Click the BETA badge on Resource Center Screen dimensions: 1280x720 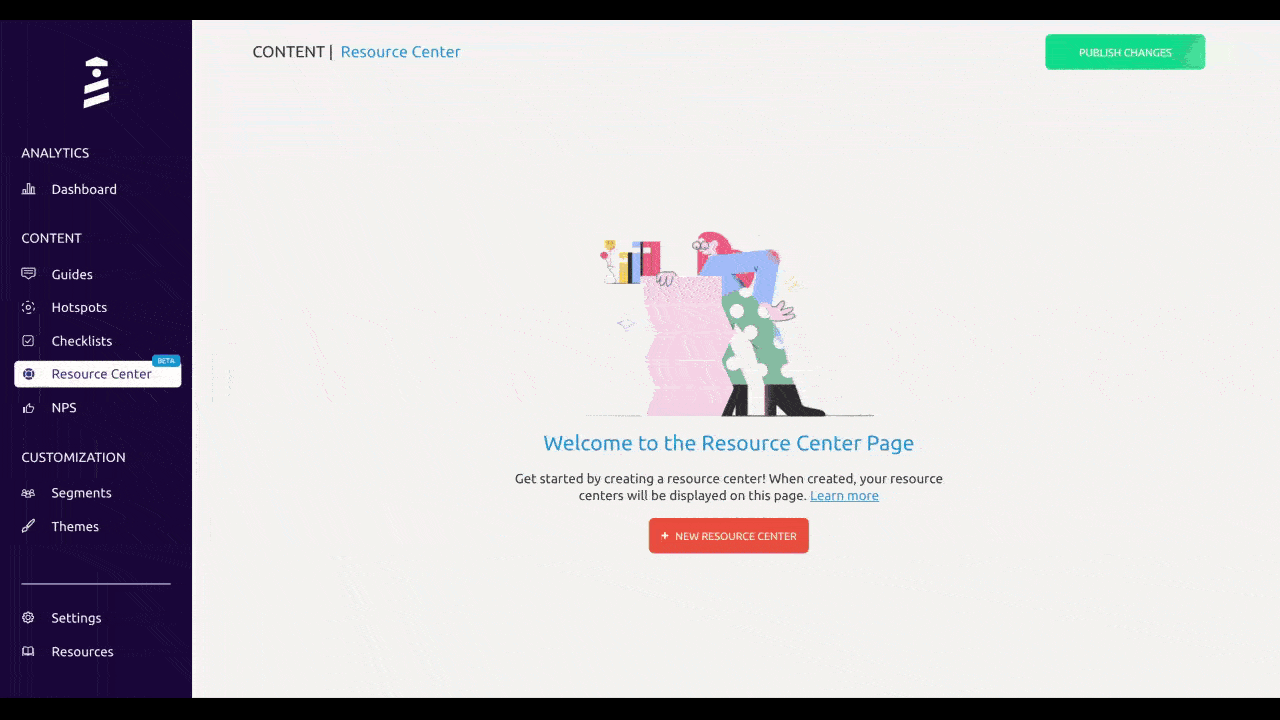(x=166, y=361)
